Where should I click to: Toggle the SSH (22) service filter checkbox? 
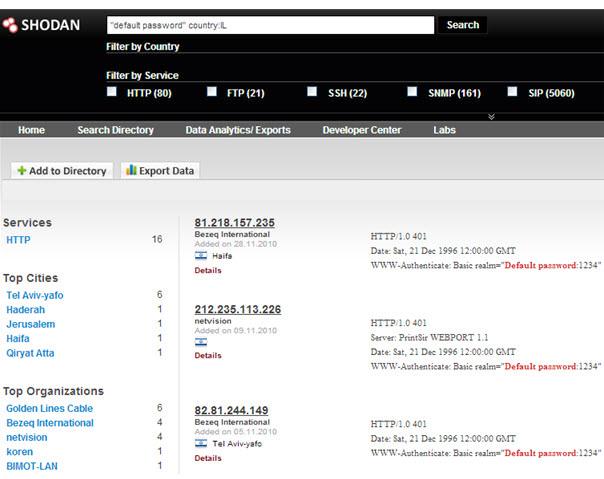(312, 92)
